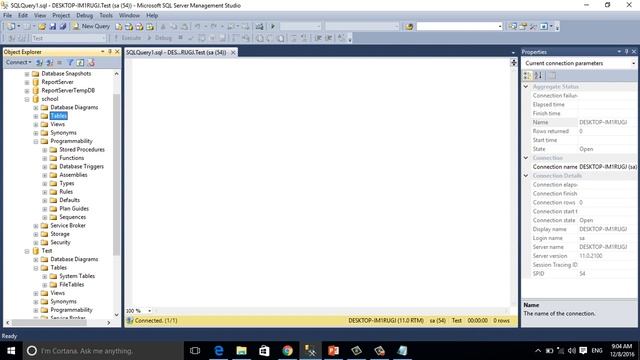640x360 pixels.
Task: Expand the Stored Procedures folder
Action: pos(45,150)
